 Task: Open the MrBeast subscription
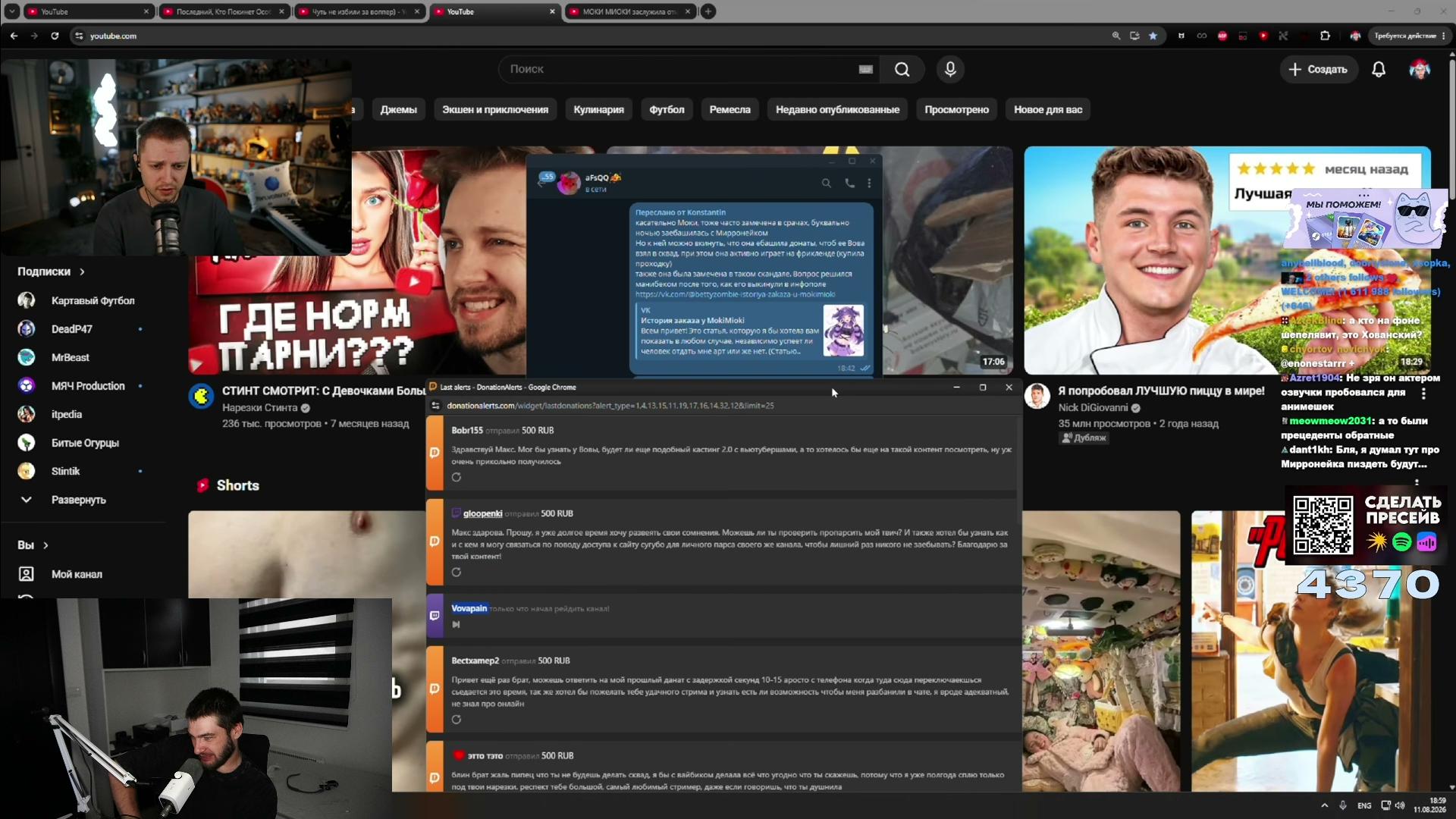pos(70,357)
